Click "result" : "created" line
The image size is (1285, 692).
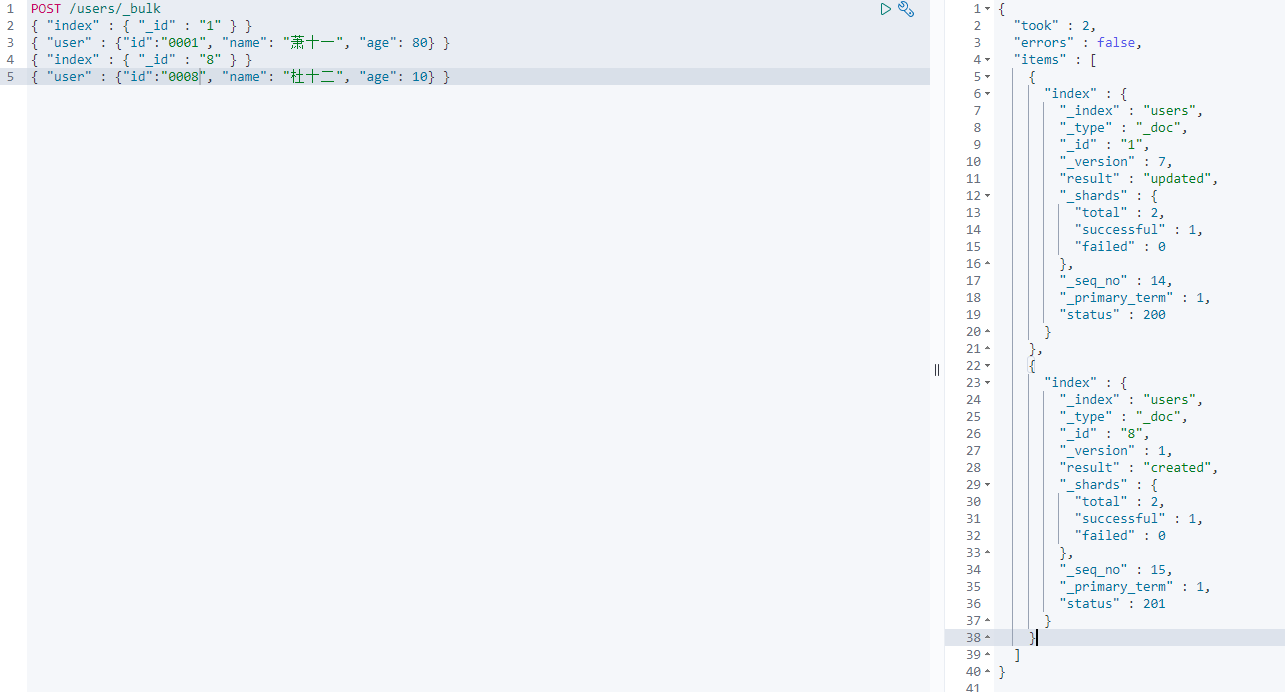pyautogui.click(x=1140, y=468)
